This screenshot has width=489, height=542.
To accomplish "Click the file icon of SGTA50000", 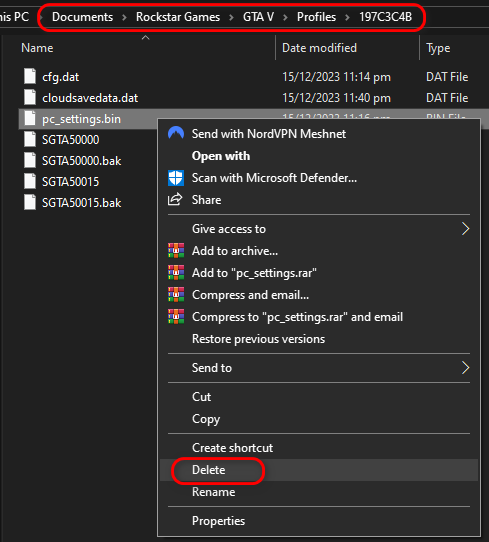I will click(30, 139).
